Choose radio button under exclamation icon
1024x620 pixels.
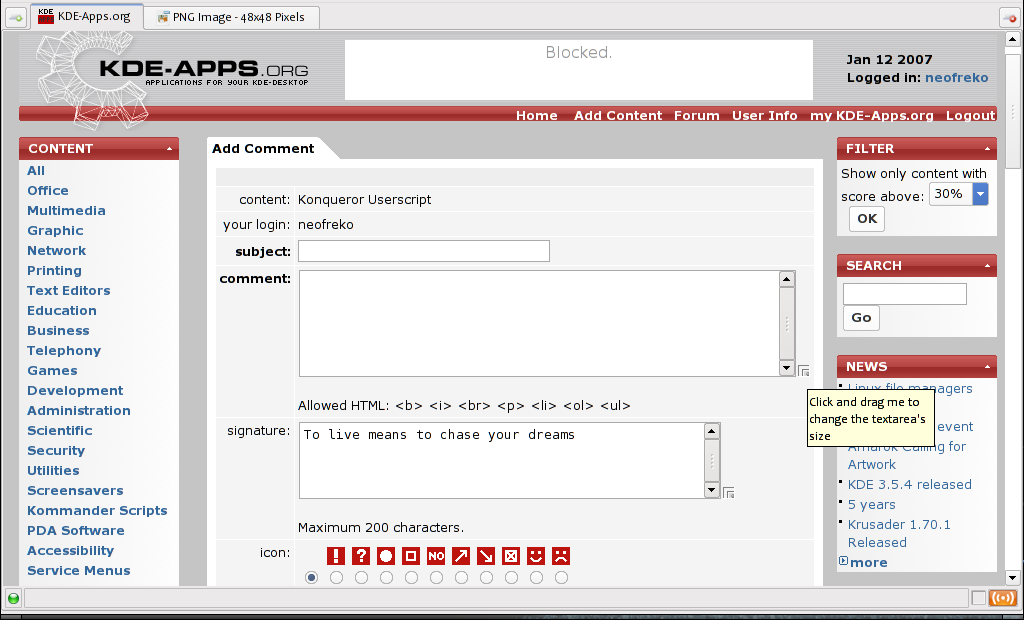pyautogui.click(x=336, y=578)
